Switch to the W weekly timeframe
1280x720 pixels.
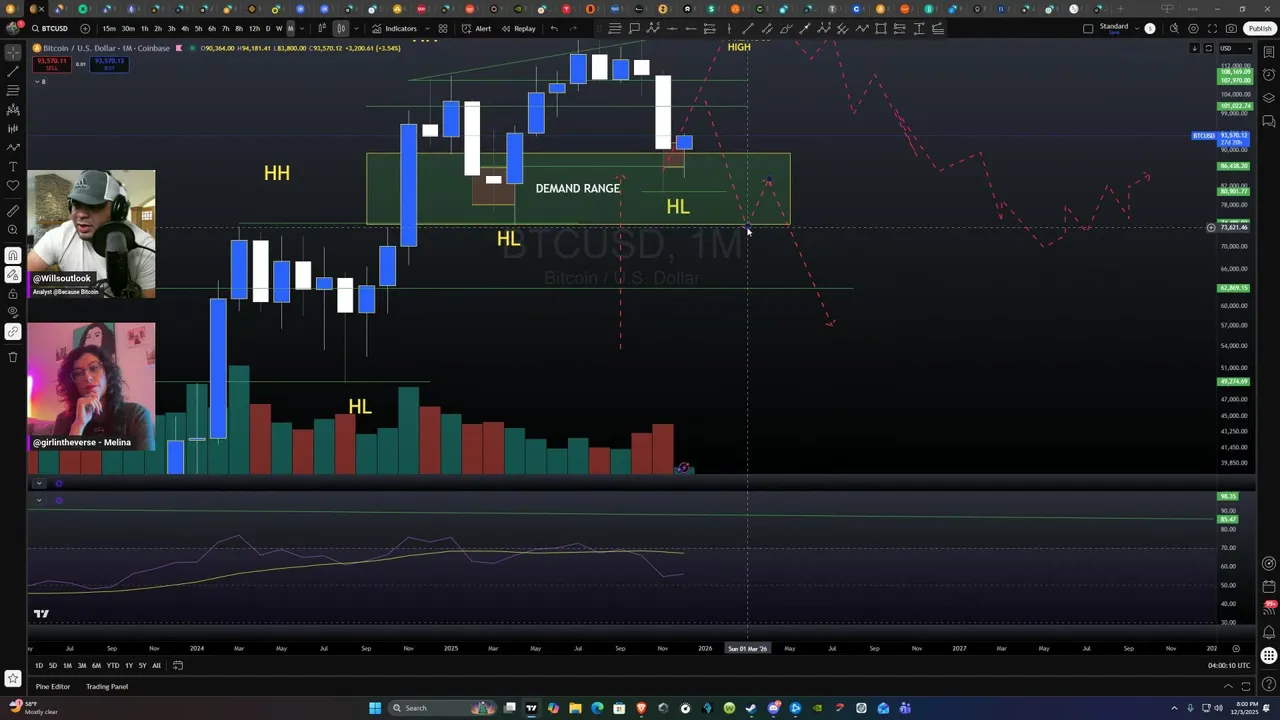[279, 28]
